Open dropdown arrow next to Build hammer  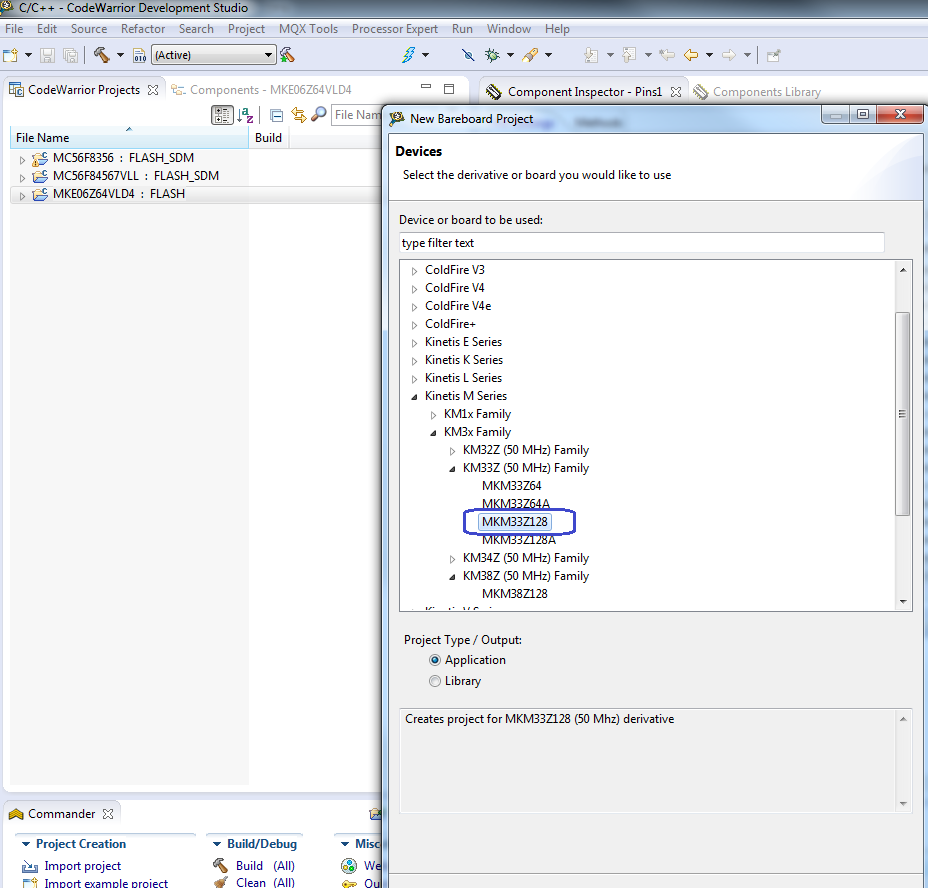point(120,55)
